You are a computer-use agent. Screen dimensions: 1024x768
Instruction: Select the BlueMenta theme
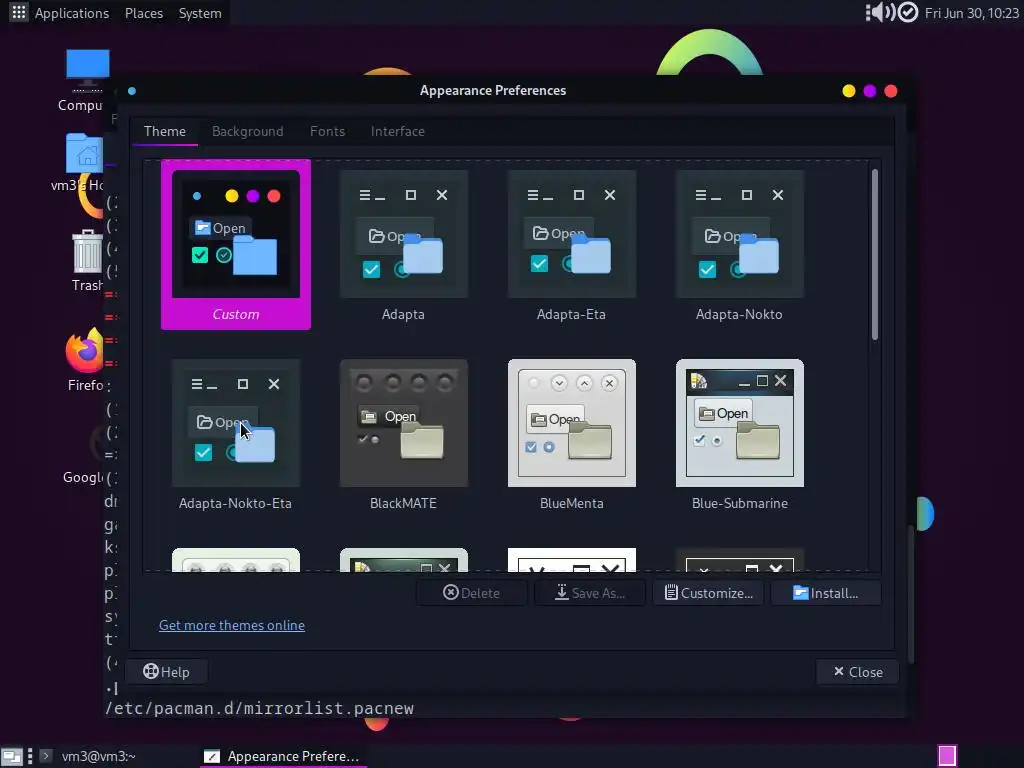(x=571, y=434)
